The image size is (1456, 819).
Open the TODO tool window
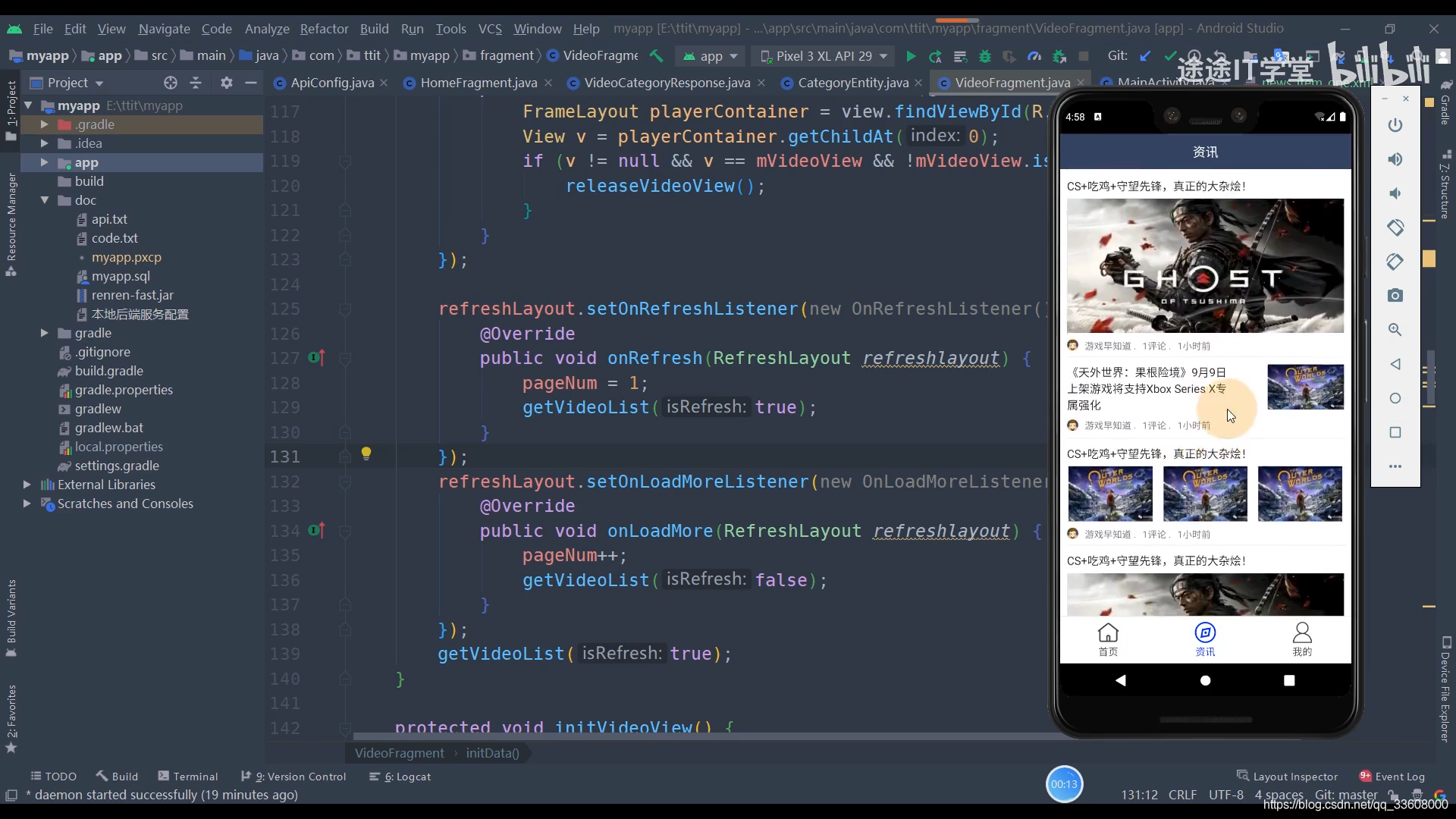click(x=53, y=777)
